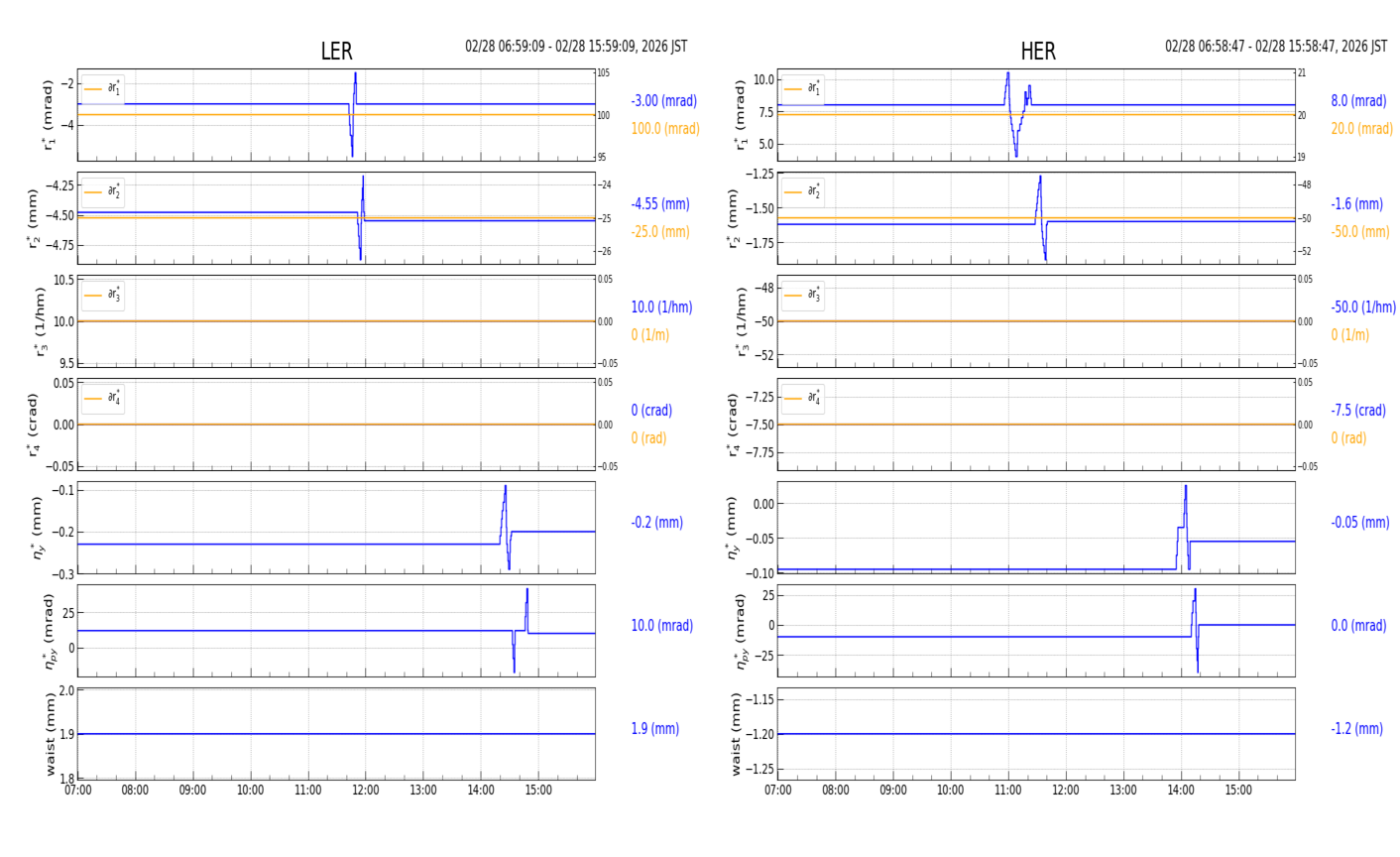Click orange line swatch in LER ∂r2* legend

click(93, 192)
